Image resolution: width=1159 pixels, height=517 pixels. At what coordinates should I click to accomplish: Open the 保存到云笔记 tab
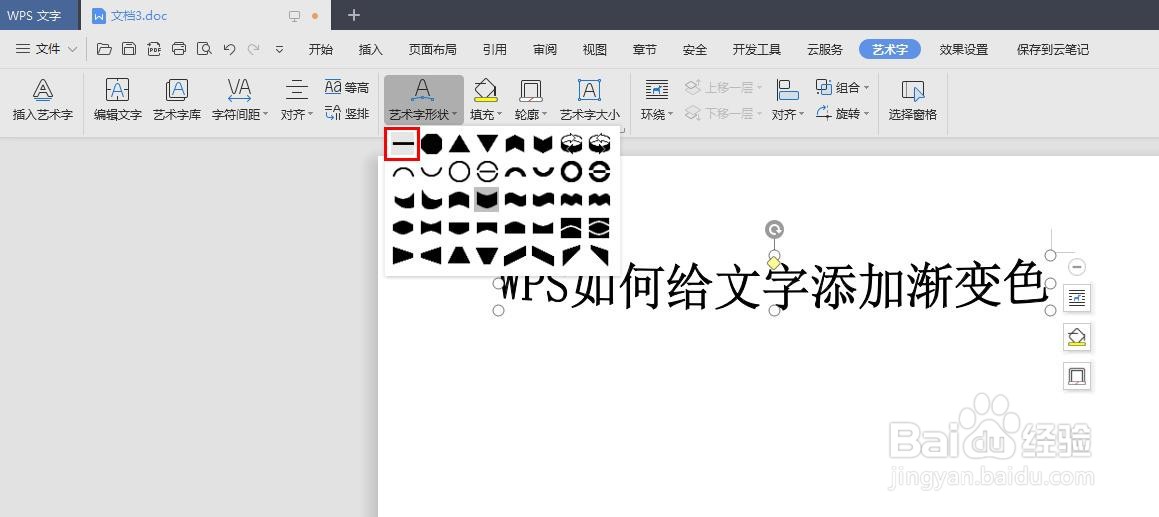[1053, 50]
